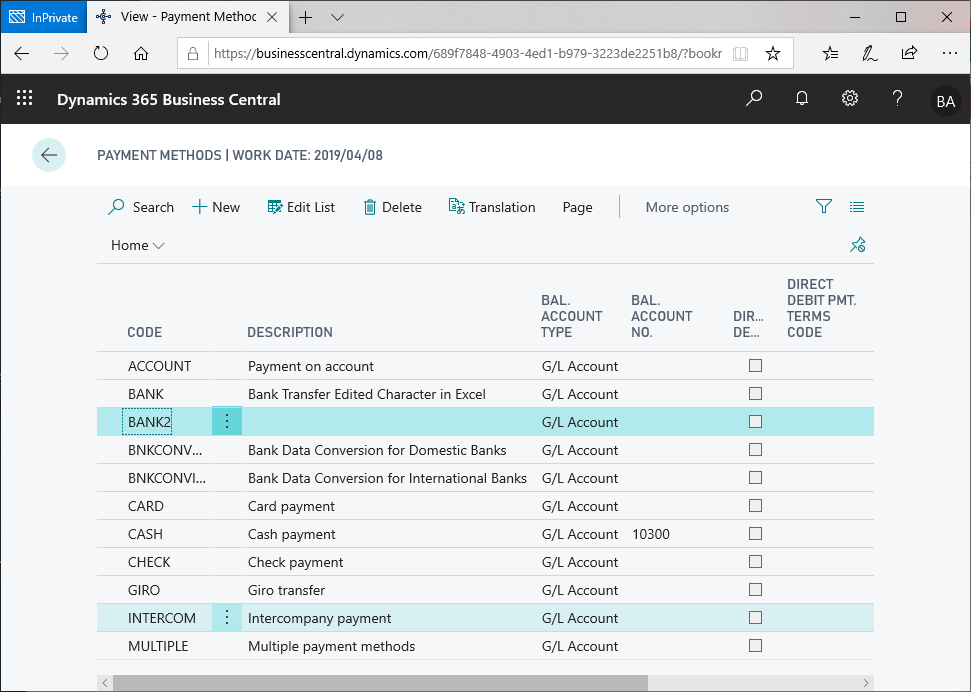Open the browser settings and more menu

949,53
